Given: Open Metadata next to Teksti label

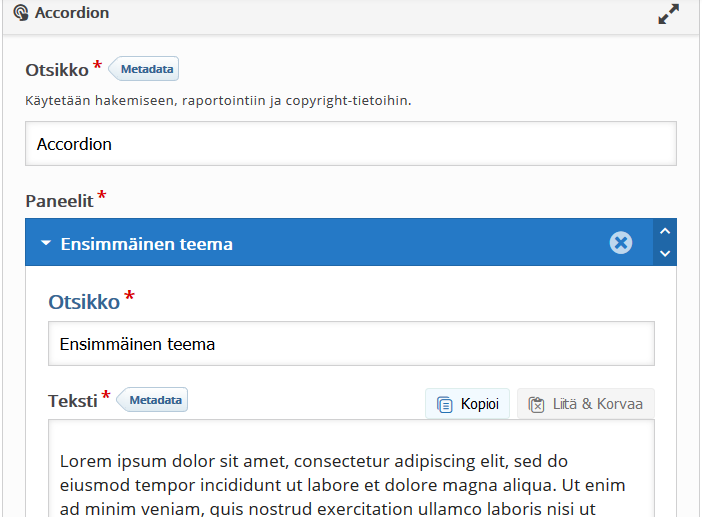Looking at the screenshot, I should [x=155, y=400].
